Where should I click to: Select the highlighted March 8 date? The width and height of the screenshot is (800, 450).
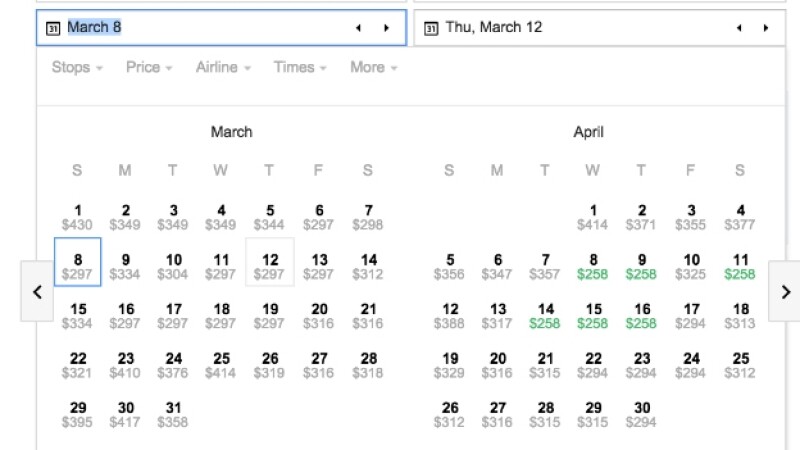click(x=78, y=262)
